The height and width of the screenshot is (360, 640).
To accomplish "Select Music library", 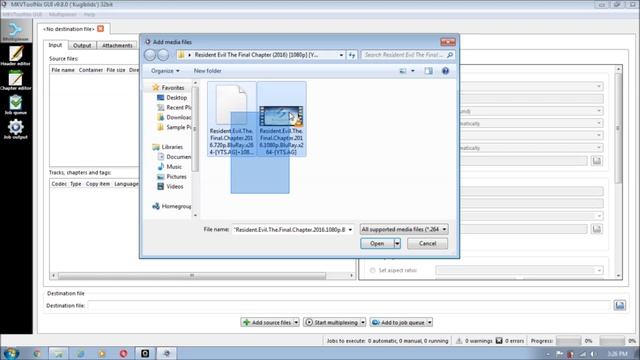I will (x=170, y=167).
